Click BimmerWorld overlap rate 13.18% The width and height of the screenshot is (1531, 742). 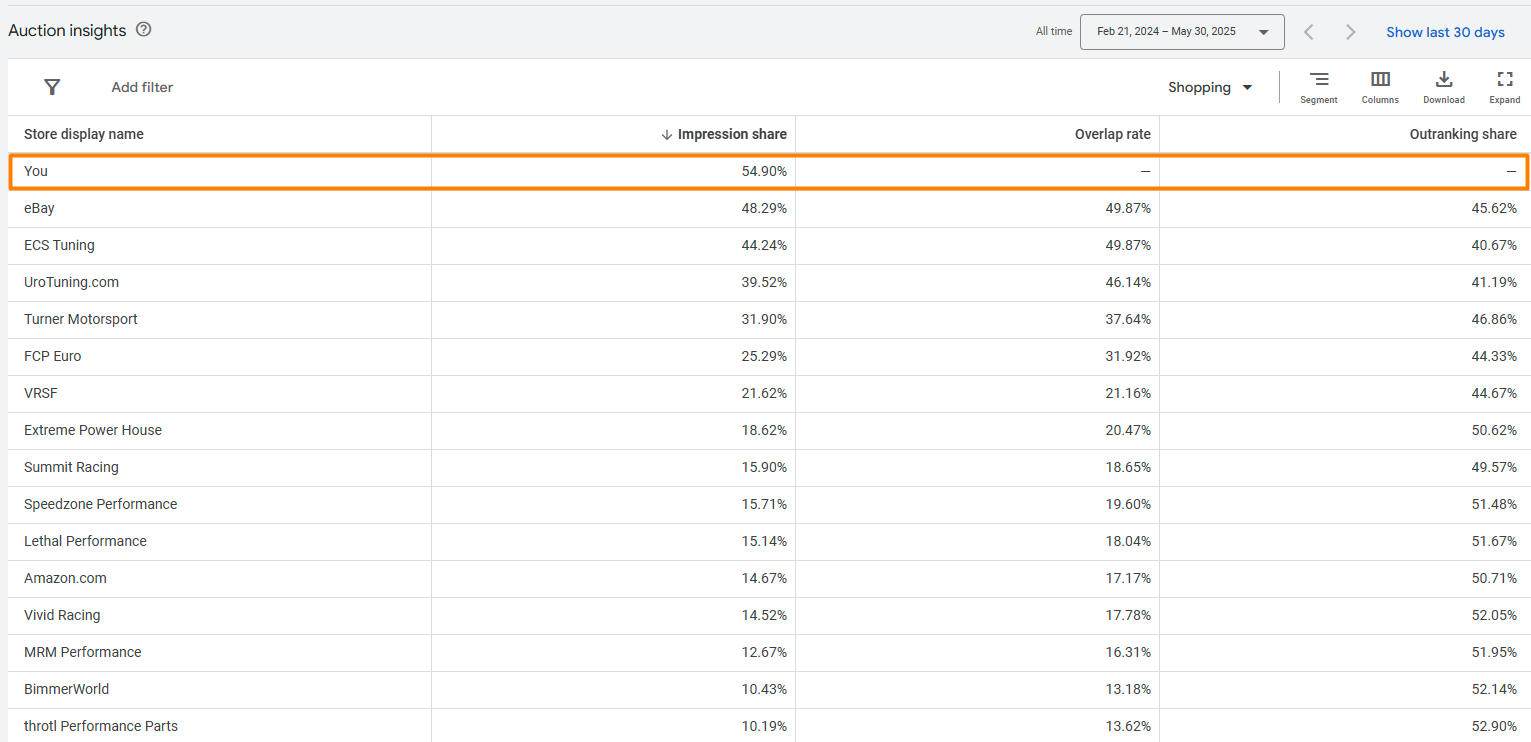(1128, 689)
